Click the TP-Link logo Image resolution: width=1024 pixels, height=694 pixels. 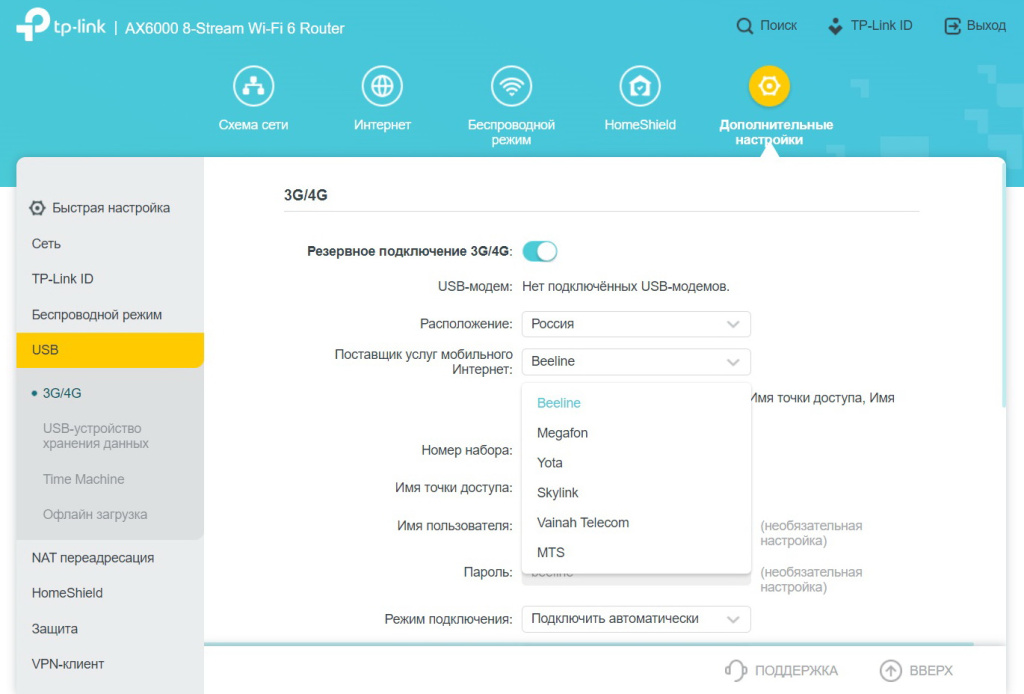[61, 25]
